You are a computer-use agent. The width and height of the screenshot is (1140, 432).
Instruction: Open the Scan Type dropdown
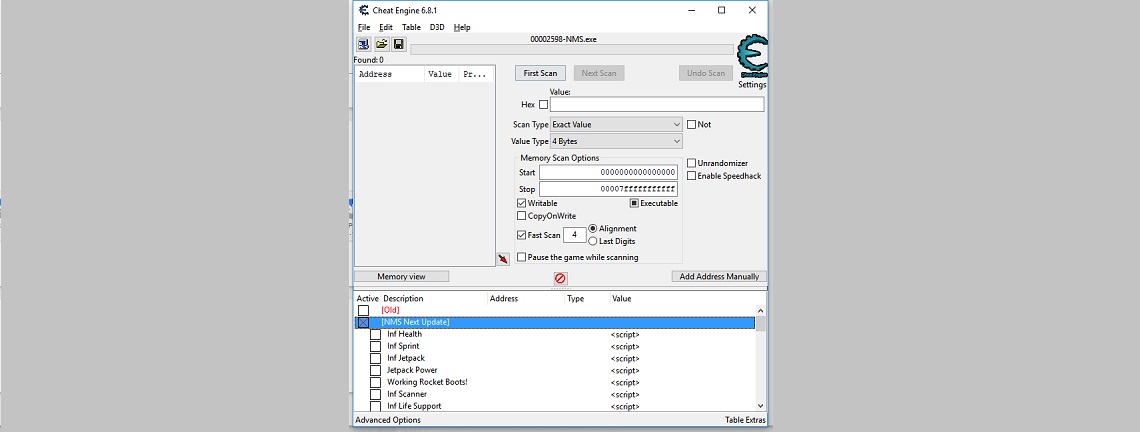point(617,124)
